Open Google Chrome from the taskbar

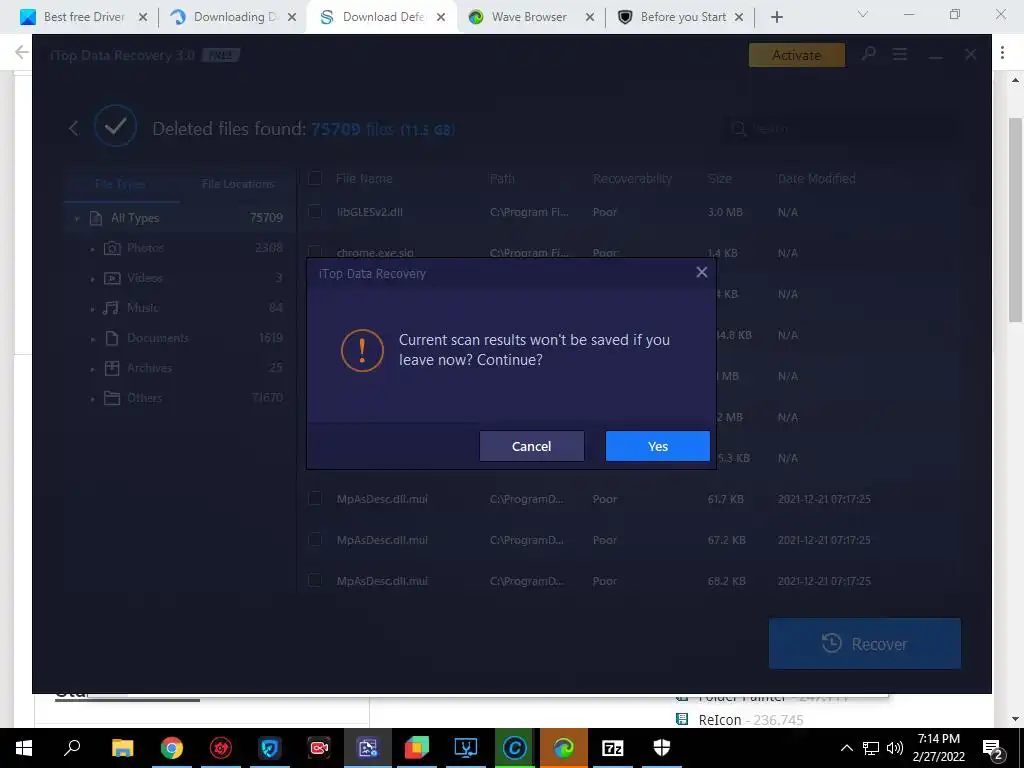tap(172, 748)
